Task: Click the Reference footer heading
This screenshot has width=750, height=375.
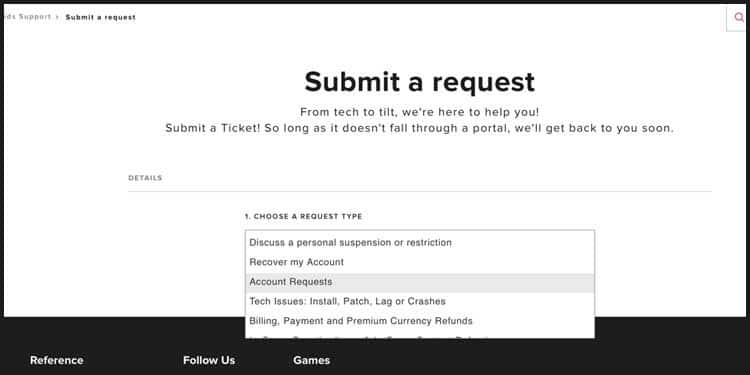Action: click(56, 360)
